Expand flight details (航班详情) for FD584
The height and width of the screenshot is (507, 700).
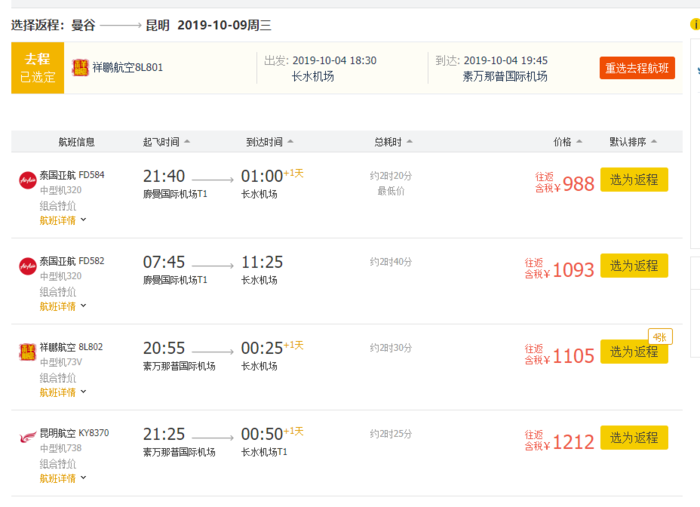tap(63, 220)
